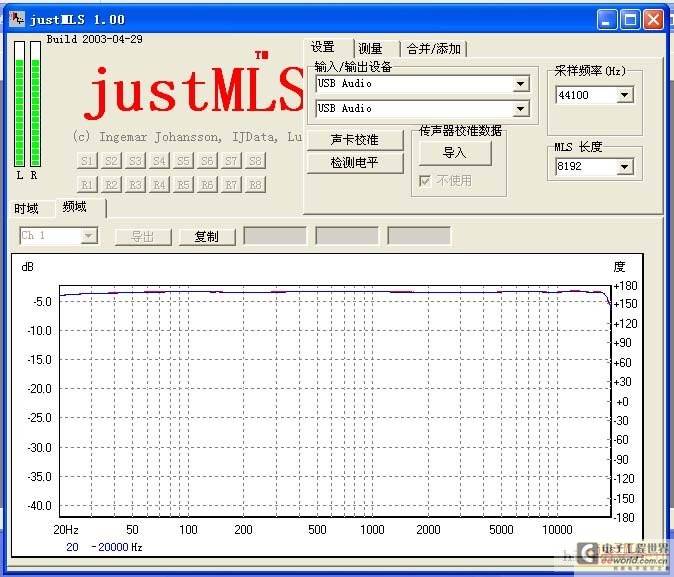Click the second empty readout field

pos(347,236)
